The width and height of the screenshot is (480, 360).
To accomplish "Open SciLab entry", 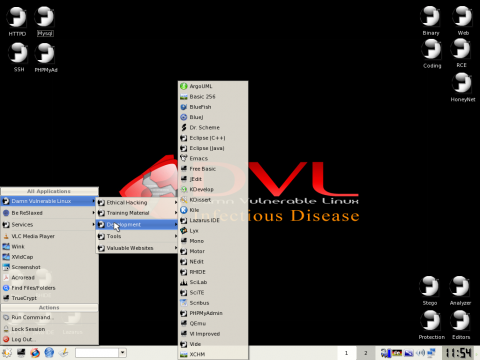I will click(x=213, y=282).
